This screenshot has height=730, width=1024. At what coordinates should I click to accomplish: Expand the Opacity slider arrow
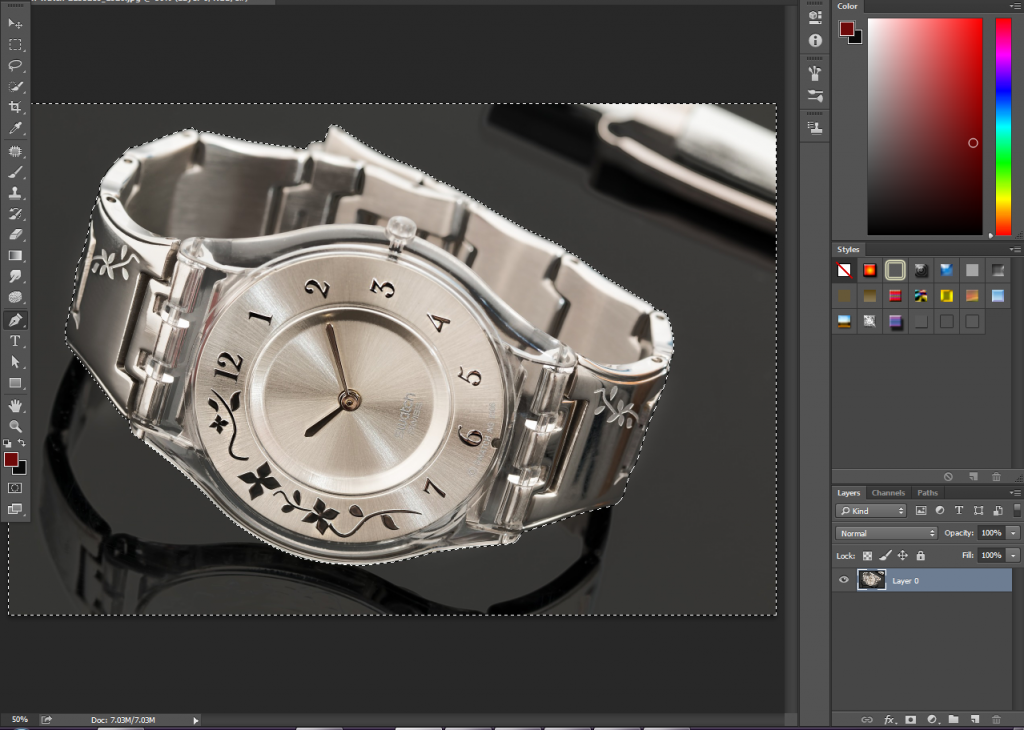click(1013, 533)
